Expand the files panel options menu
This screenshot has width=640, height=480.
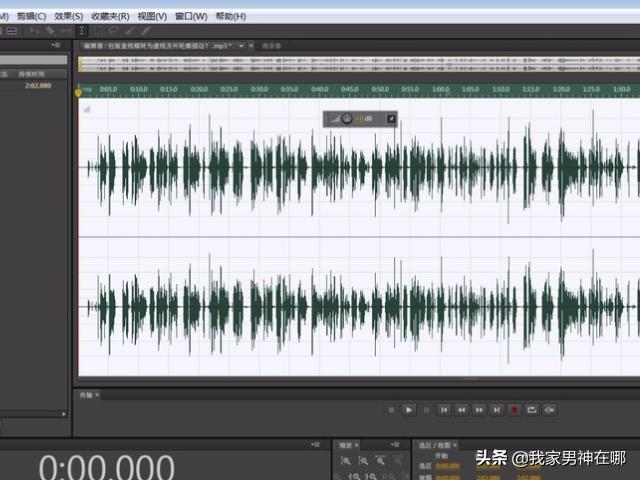[x=56, y=46]
